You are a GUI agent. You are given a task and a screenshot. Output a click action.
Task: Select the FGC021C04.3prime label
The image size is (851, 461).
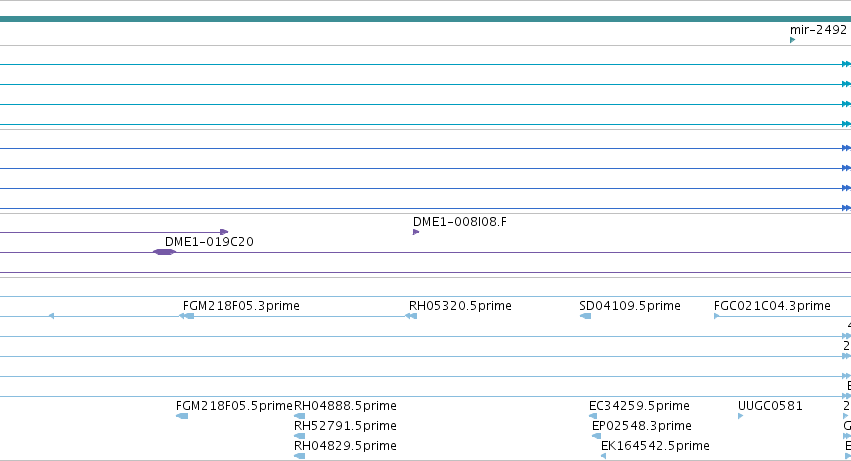772,306
